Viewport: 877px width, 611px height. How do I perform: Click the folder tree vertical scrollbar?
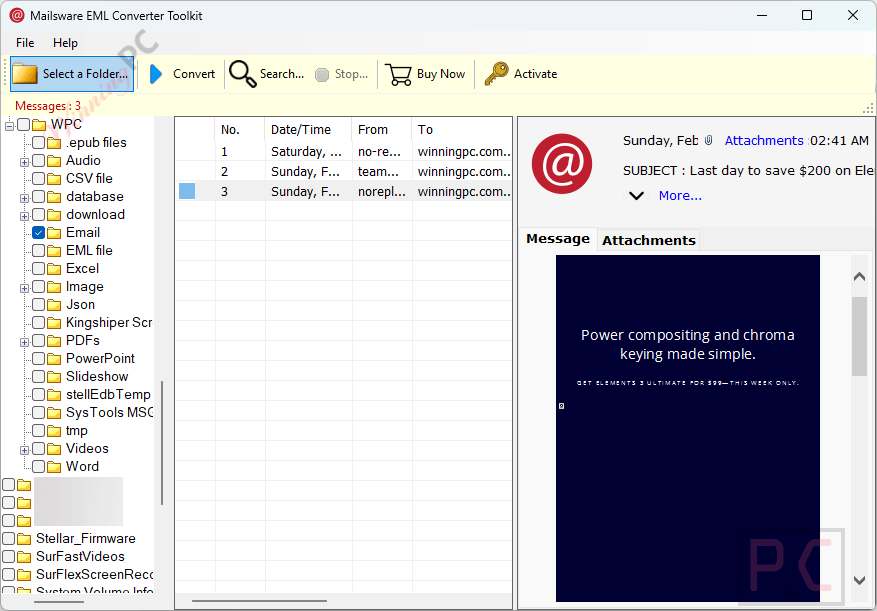click(x=162, y=443)
